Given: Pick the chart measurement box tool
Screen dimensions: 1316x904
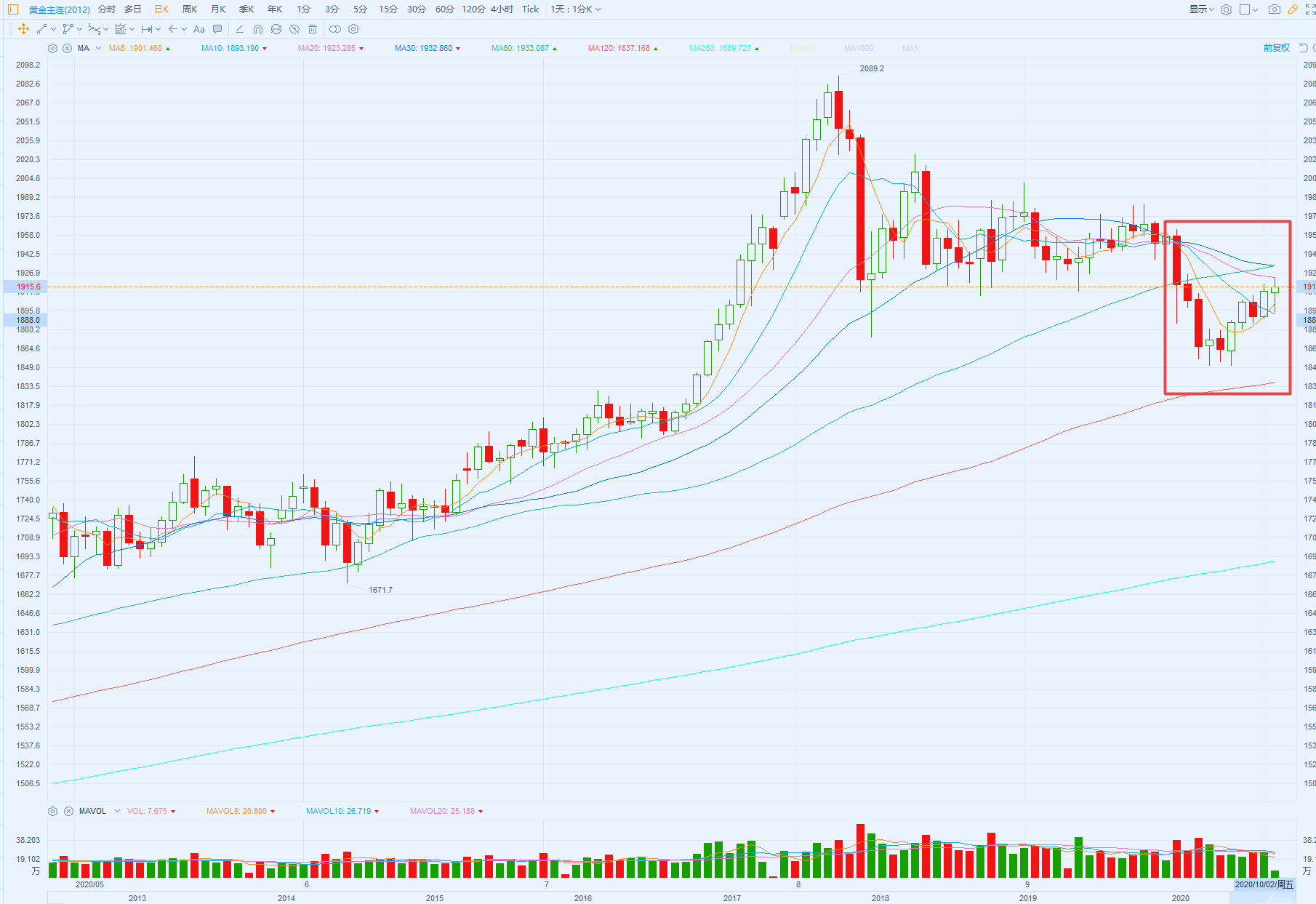Looking at the screenshot, I should tap(121, 29).
